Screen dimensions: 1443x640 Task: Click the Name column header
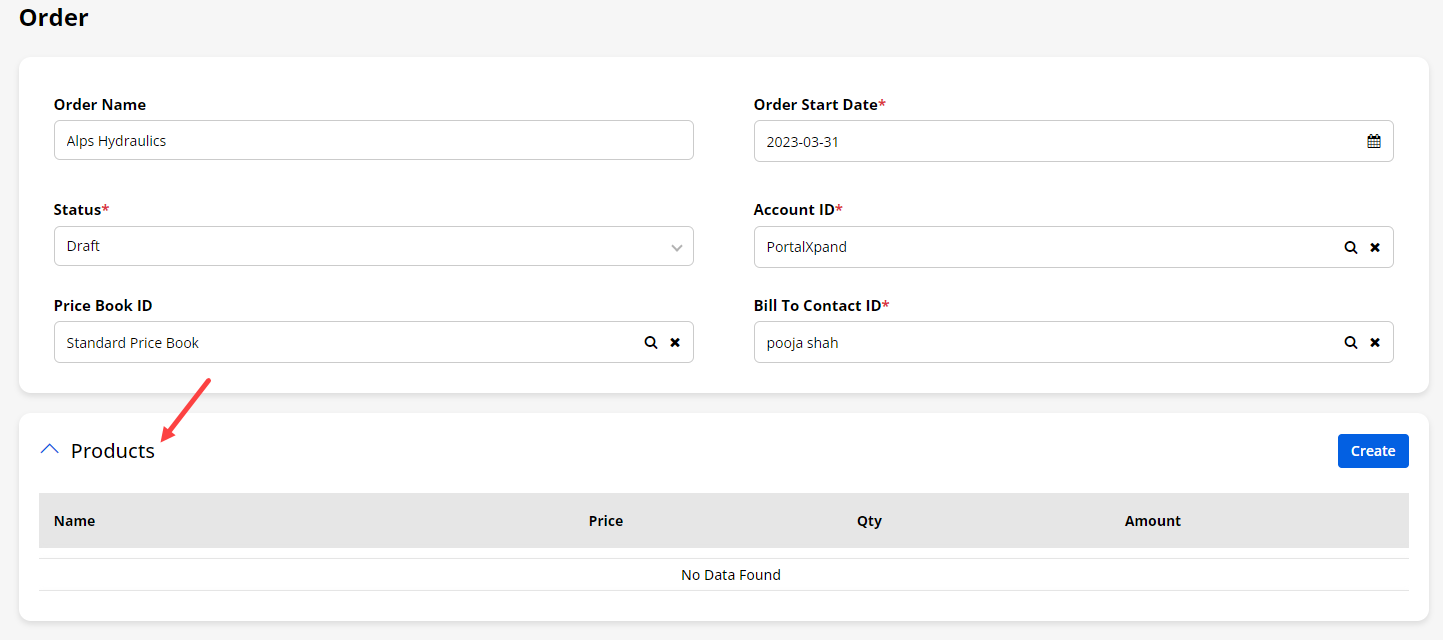[x=75, y=521]
